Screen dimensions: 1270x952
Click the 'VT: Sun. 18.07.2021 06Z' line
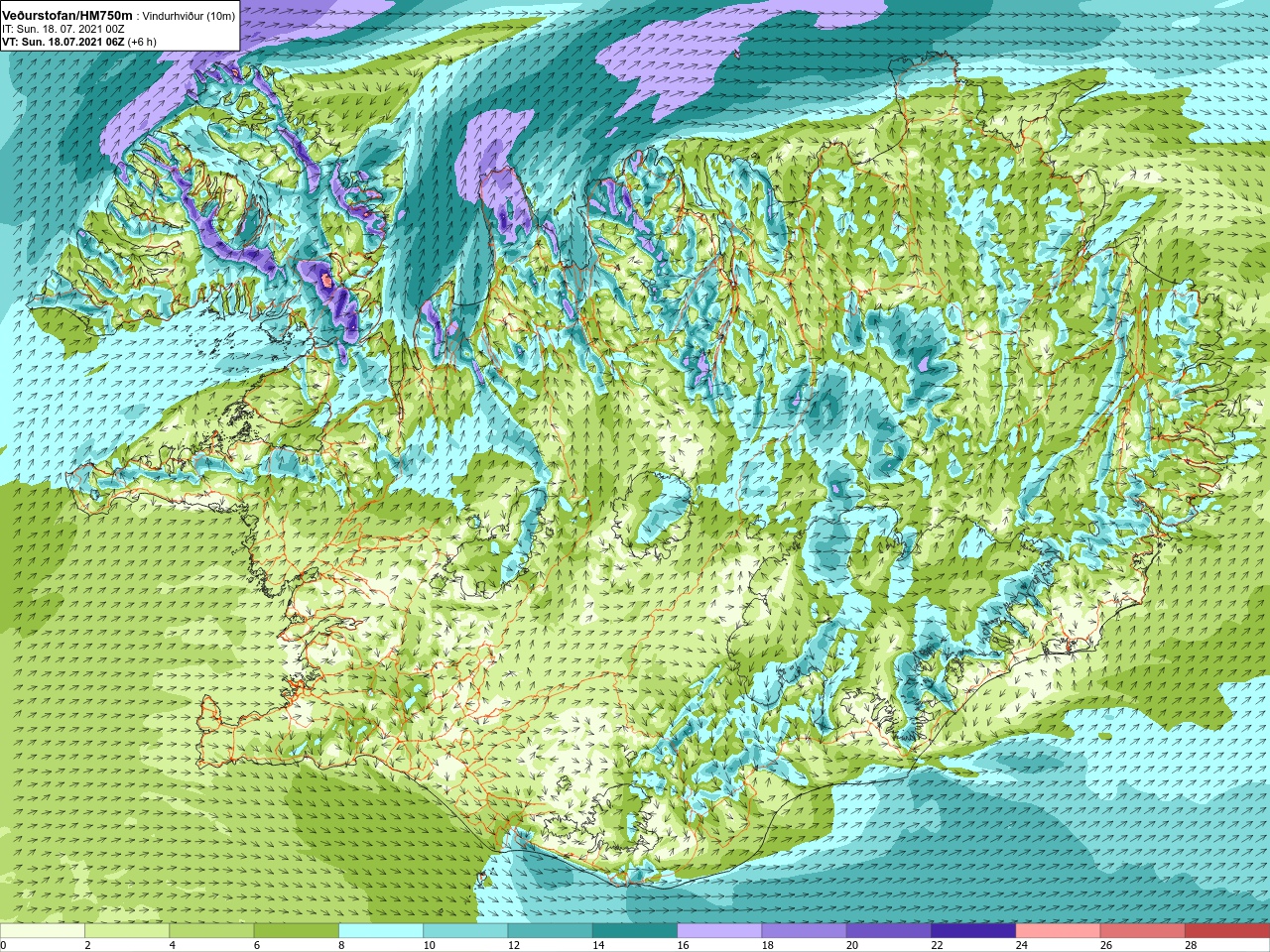click(63, 43)
